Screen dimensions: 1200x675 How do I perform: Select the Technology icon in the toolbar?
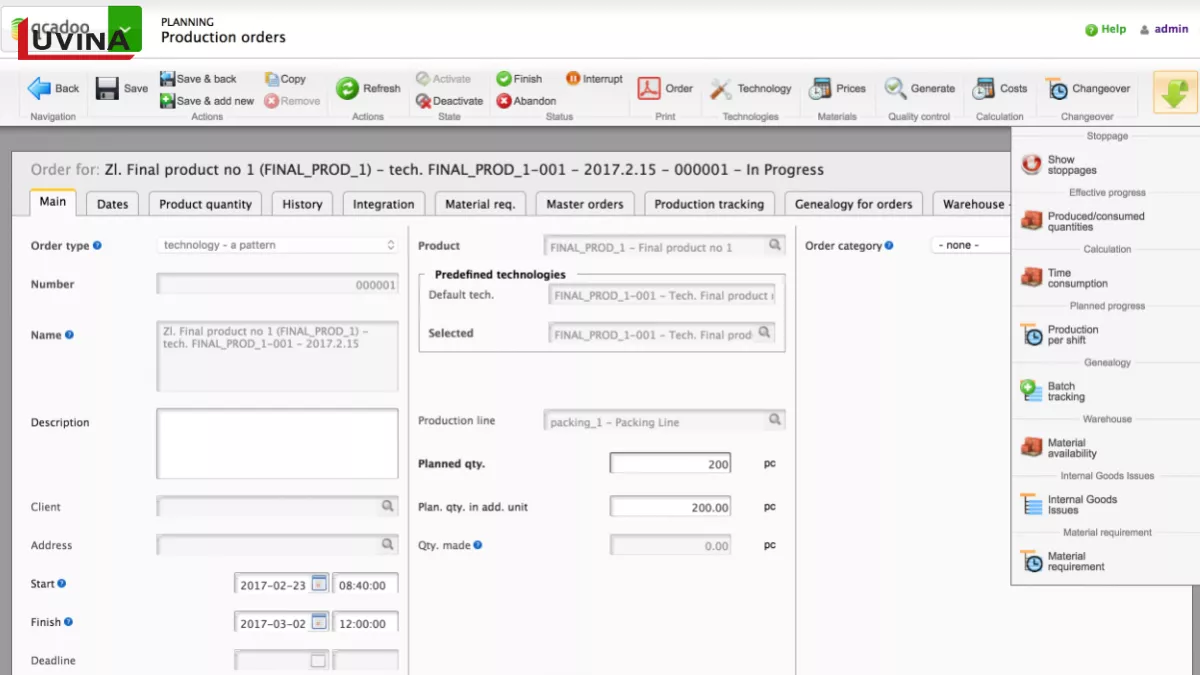tap(750, 88)
